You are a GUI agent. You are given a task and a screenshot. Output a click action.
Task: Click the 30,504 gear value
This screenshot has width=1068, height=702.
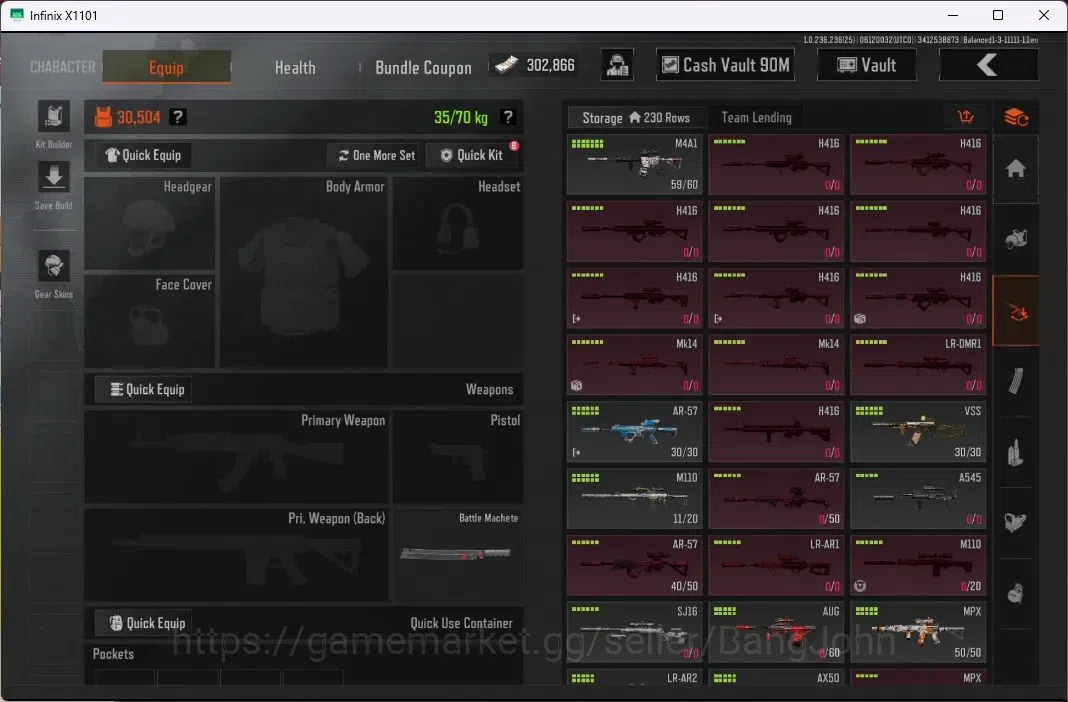[x=138, y=117]
